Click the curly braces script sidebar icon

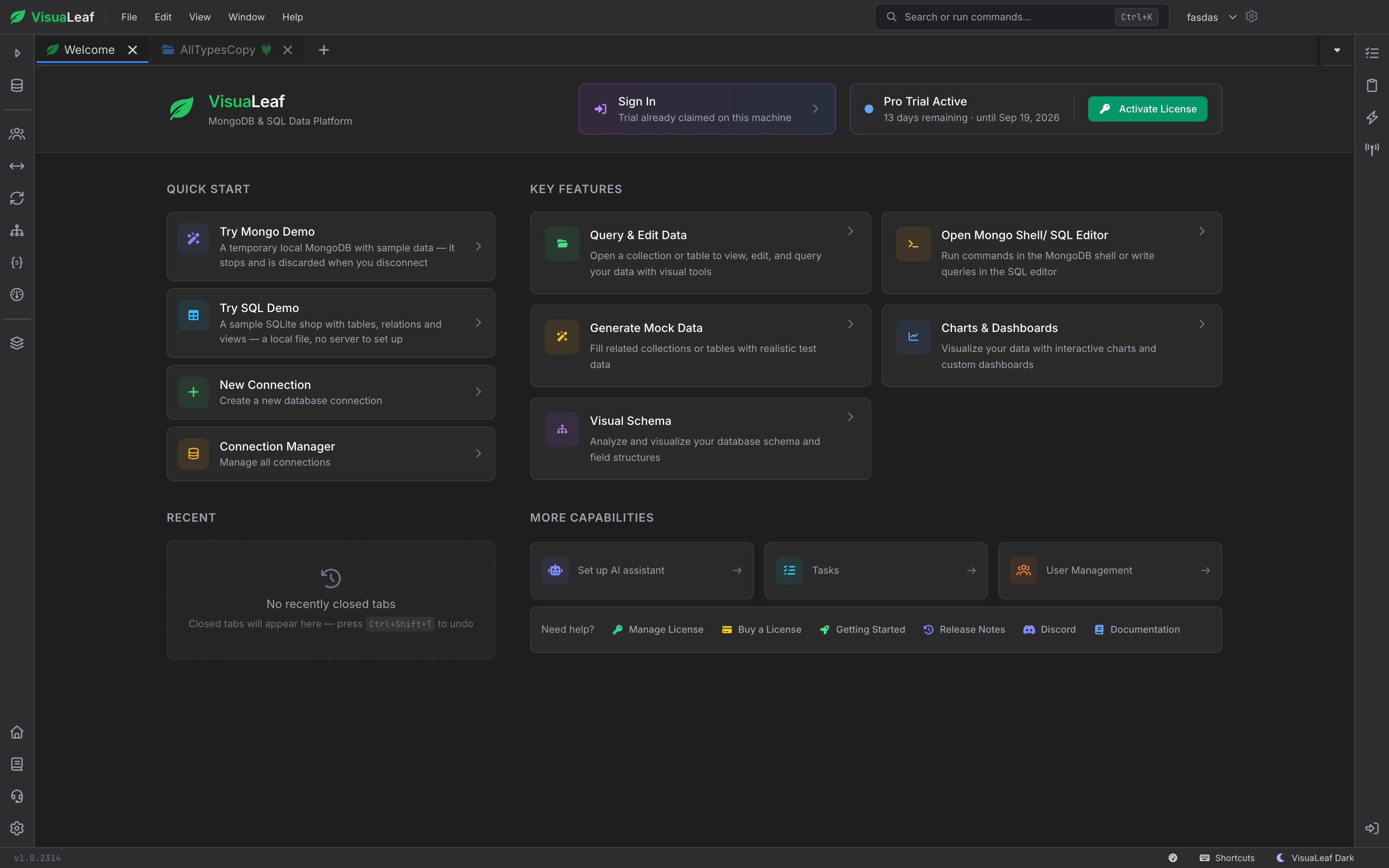(x=17, y=262)
